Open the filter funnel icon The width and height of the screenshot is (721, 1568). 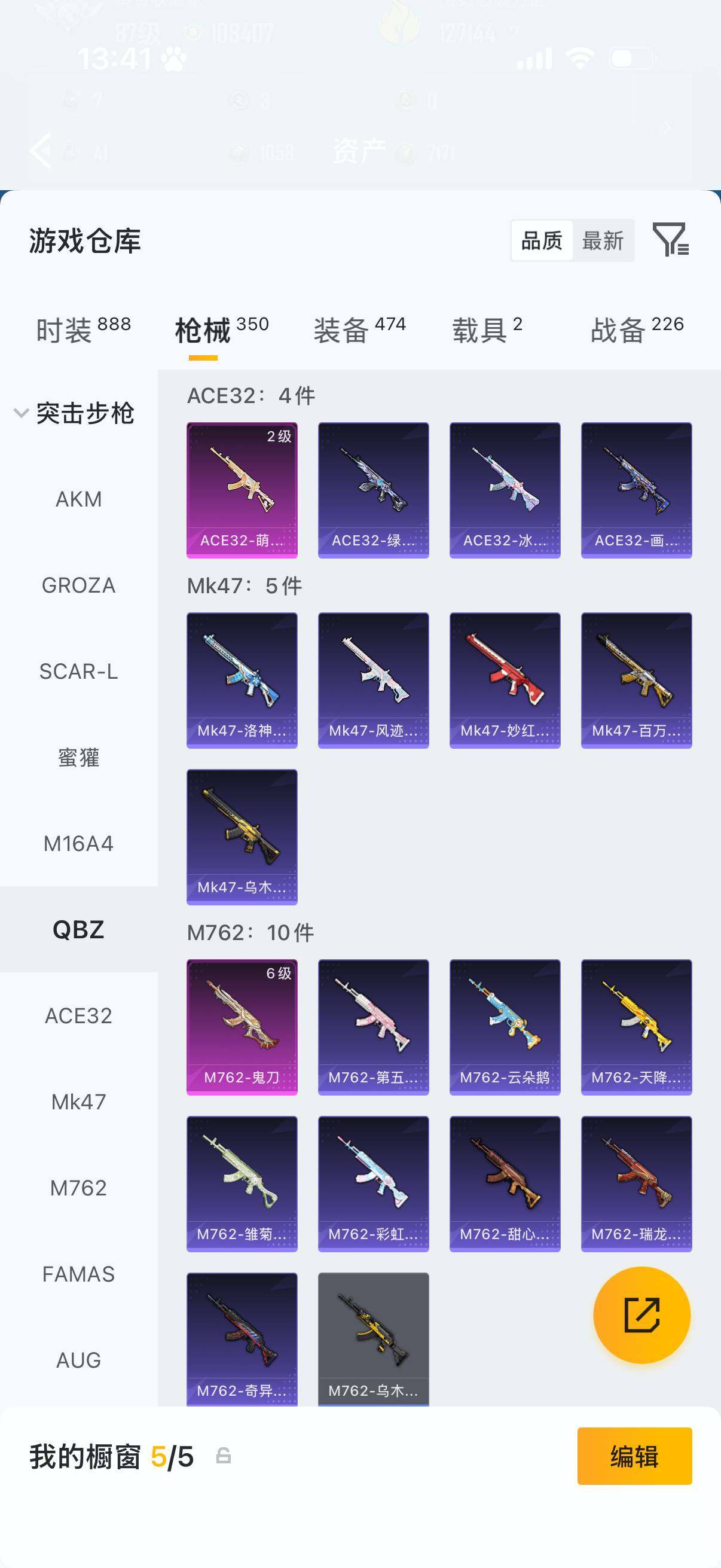(x=670, y=239)
